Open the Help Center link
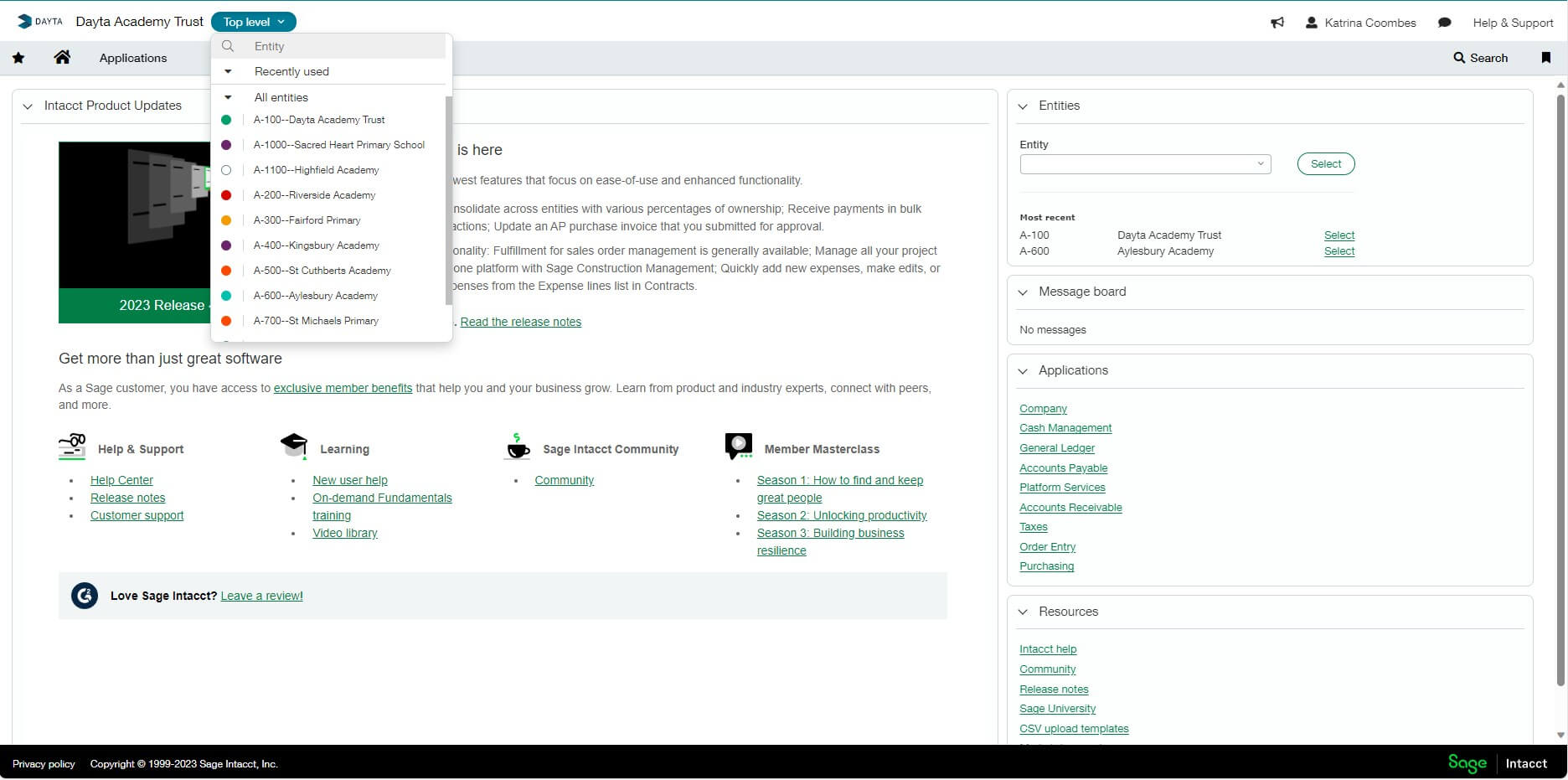 [x=122, y=480]
